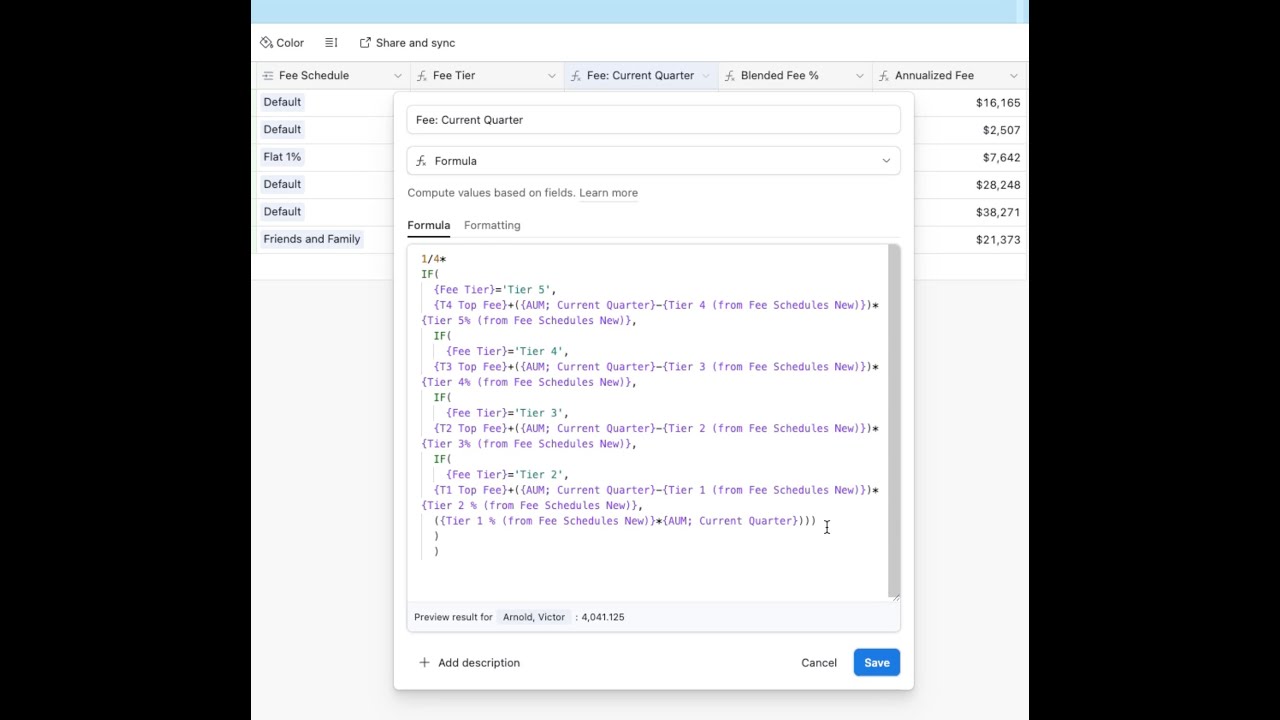1280x720 pixels.
Task: Click the plus icon for Add description
Action: tap(424, 663)
